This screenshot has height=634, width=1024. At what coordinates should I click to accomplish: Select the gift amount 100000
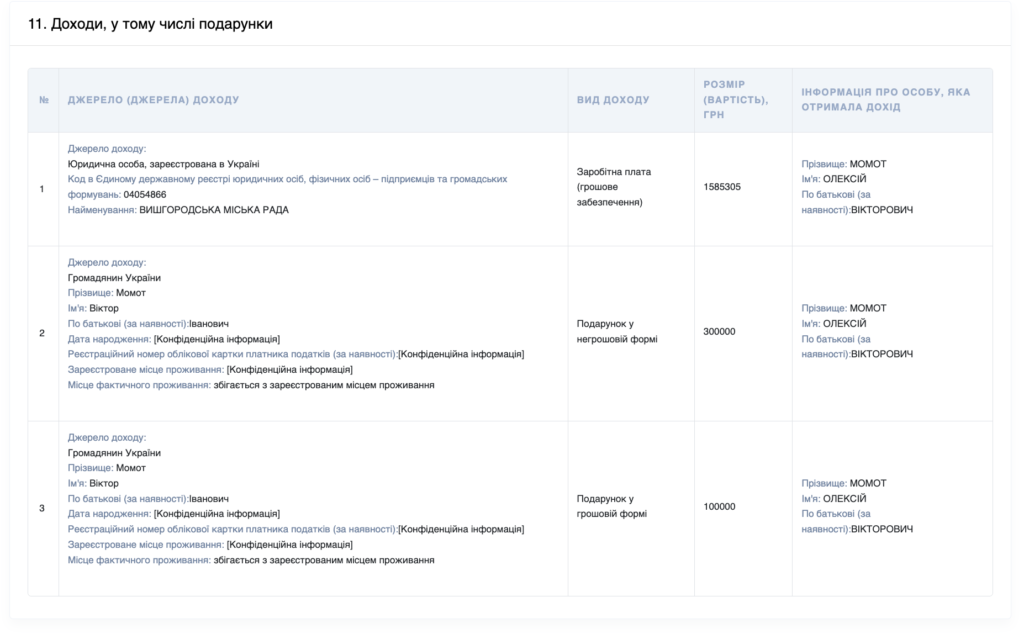coord(719,507)
